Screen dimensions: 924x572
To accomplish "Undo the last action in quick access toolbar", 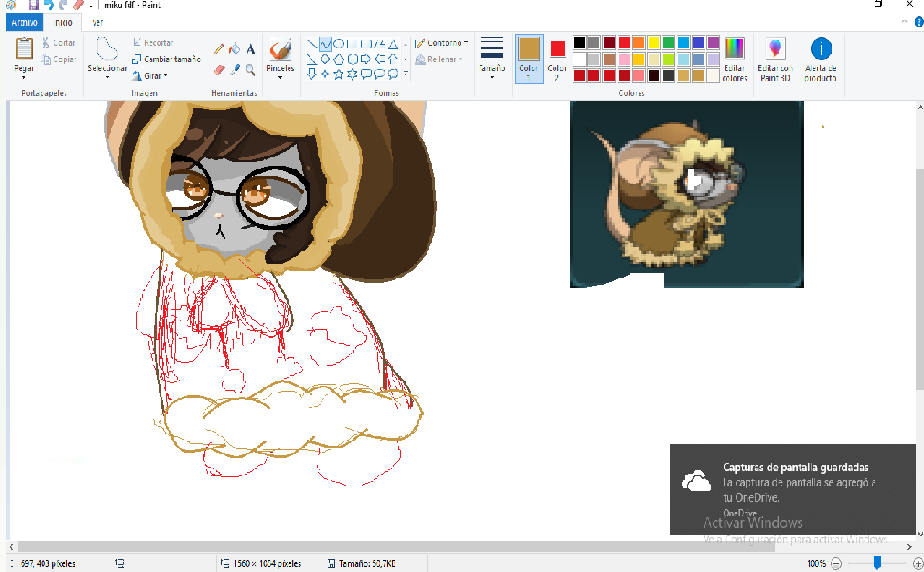I will pos(48,5).
